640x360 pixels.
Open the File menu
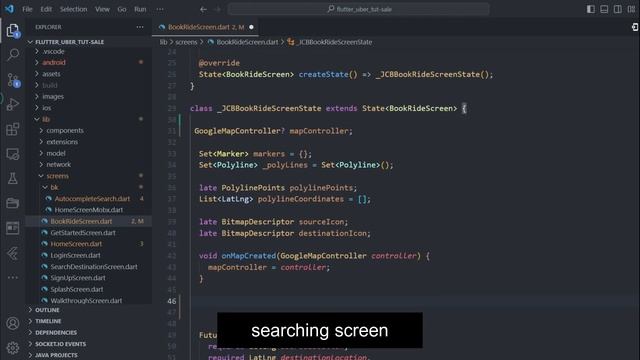coord(27,9)
